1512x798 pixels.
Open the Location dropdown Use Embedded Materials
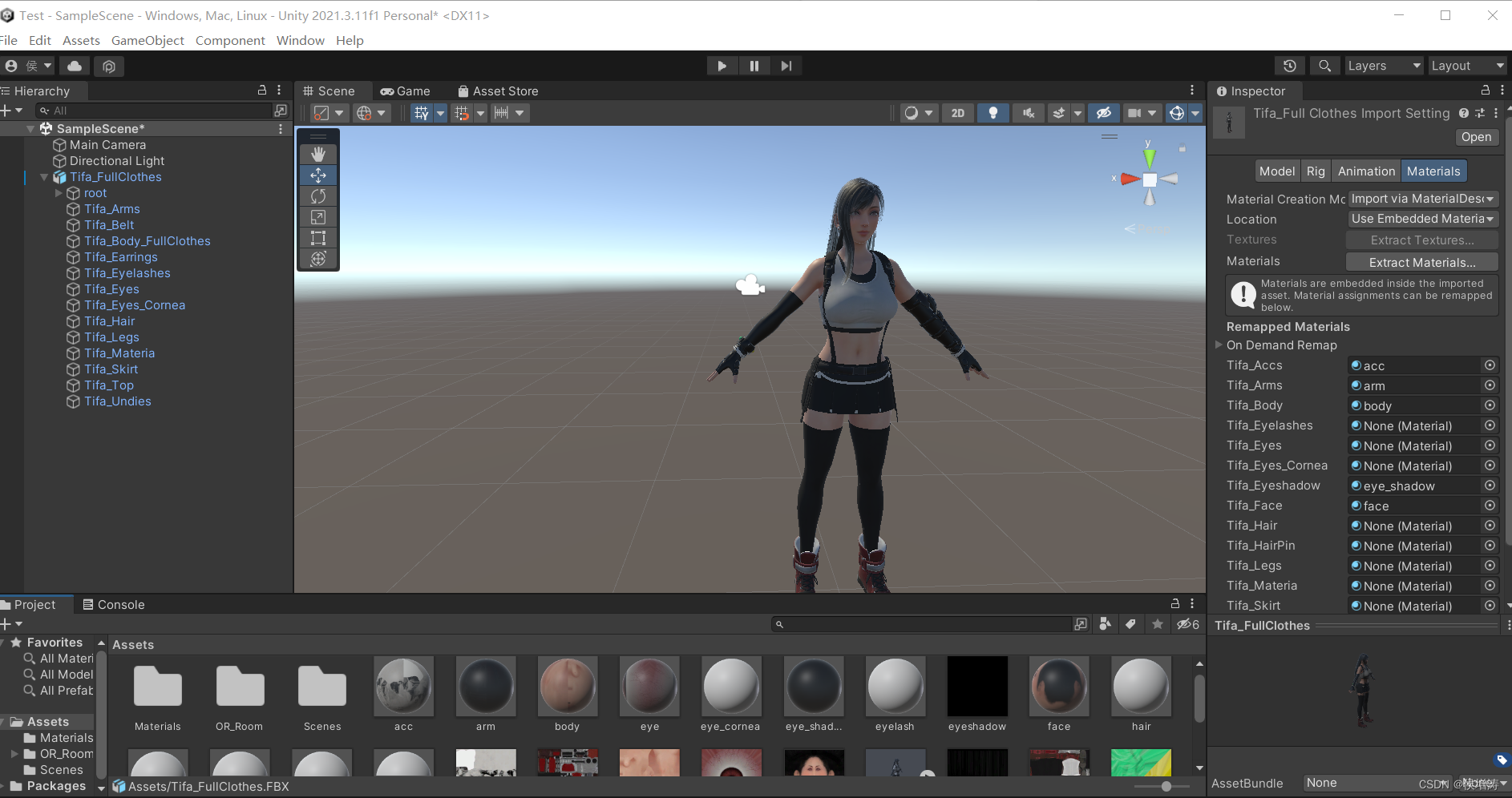tap(1423, 219)
